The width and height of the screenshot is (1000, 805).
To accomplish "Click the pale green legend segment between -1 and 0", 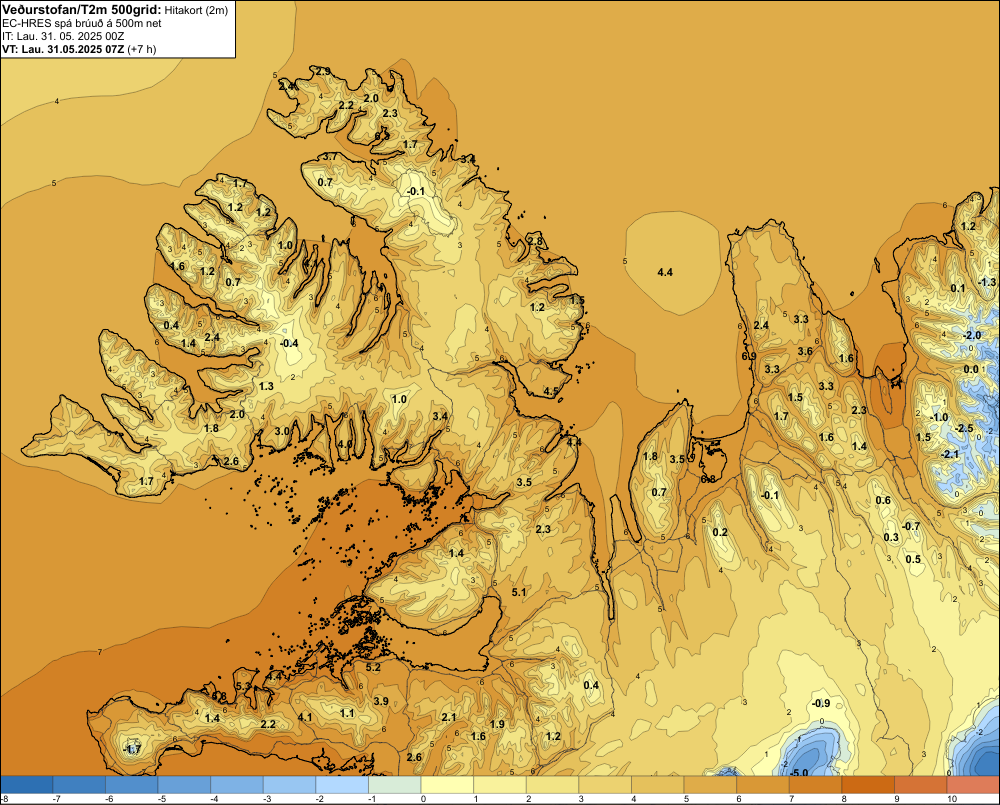I will (394, 785).
